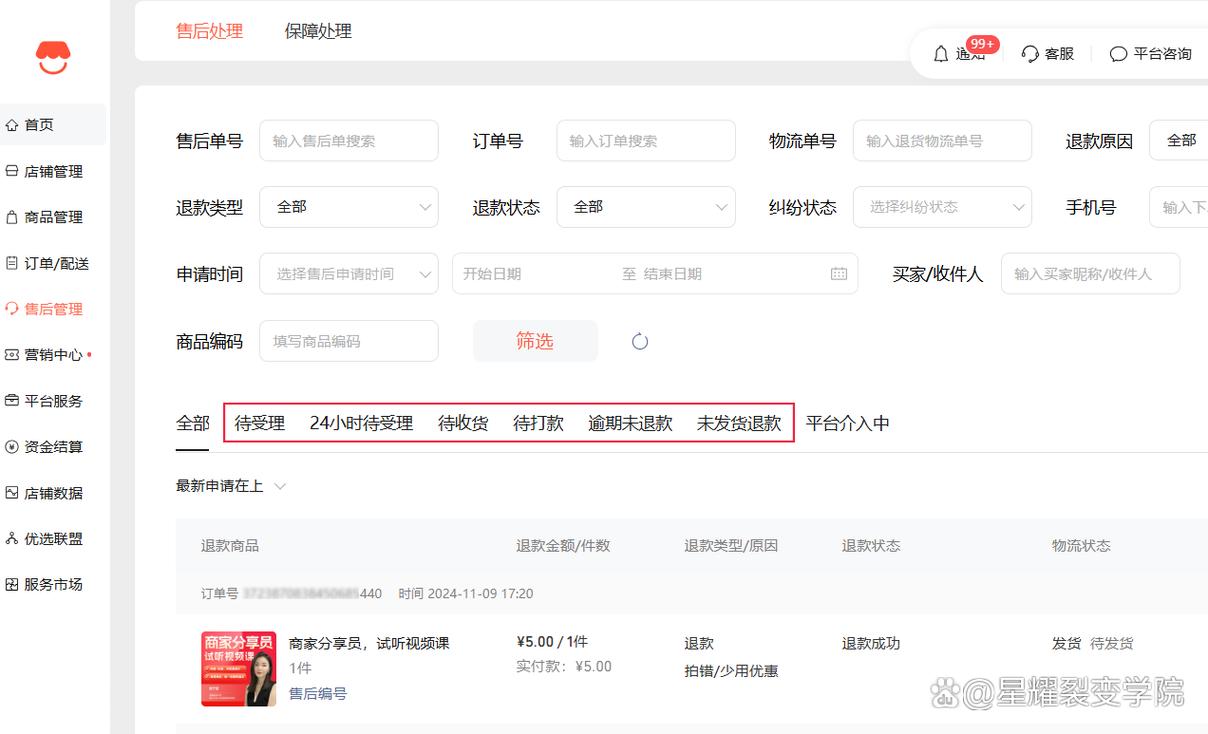Click the 99+ notification badge

982,44
